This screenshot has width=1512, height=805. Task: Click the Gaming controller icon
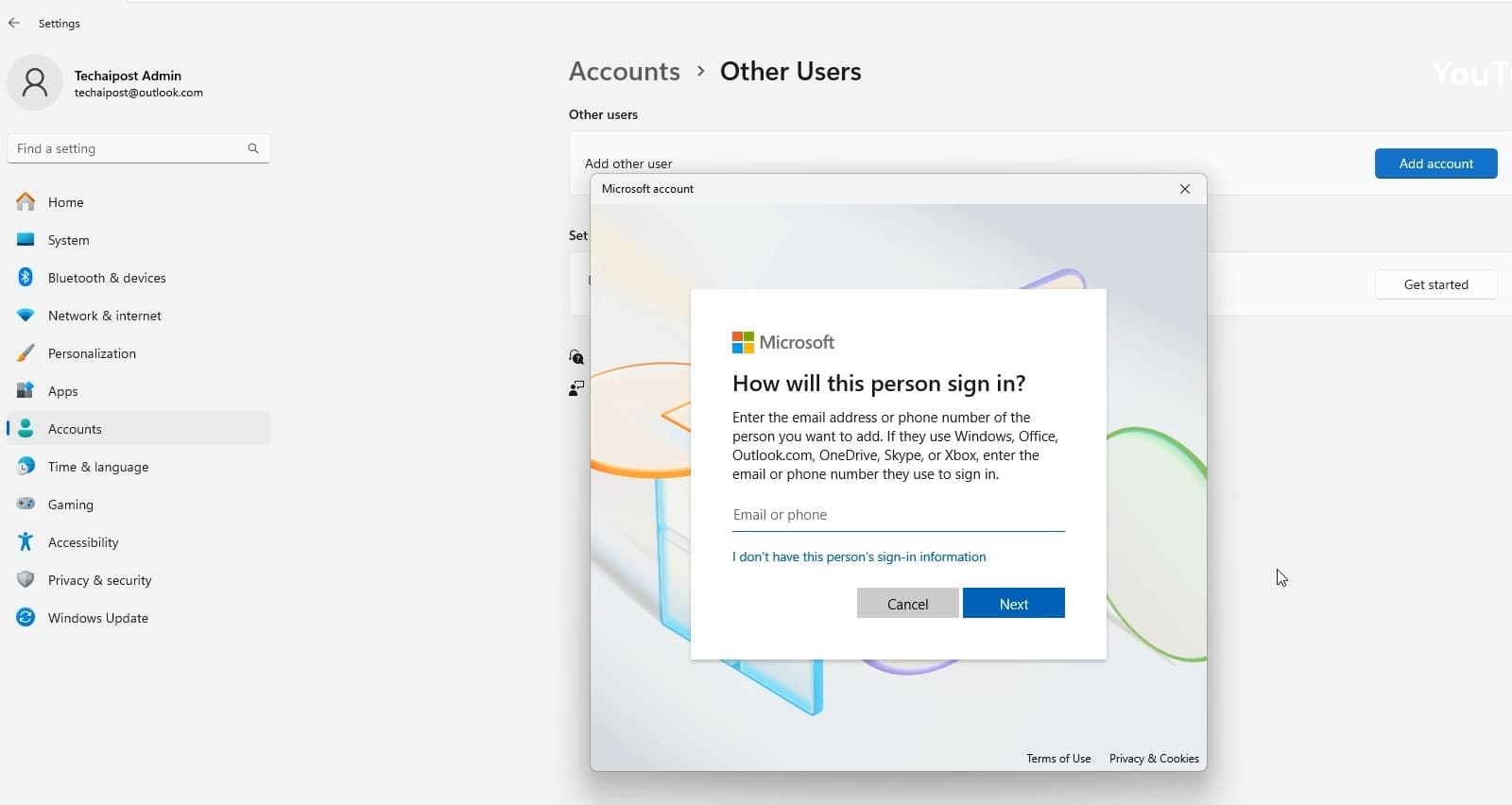(26, 504)
